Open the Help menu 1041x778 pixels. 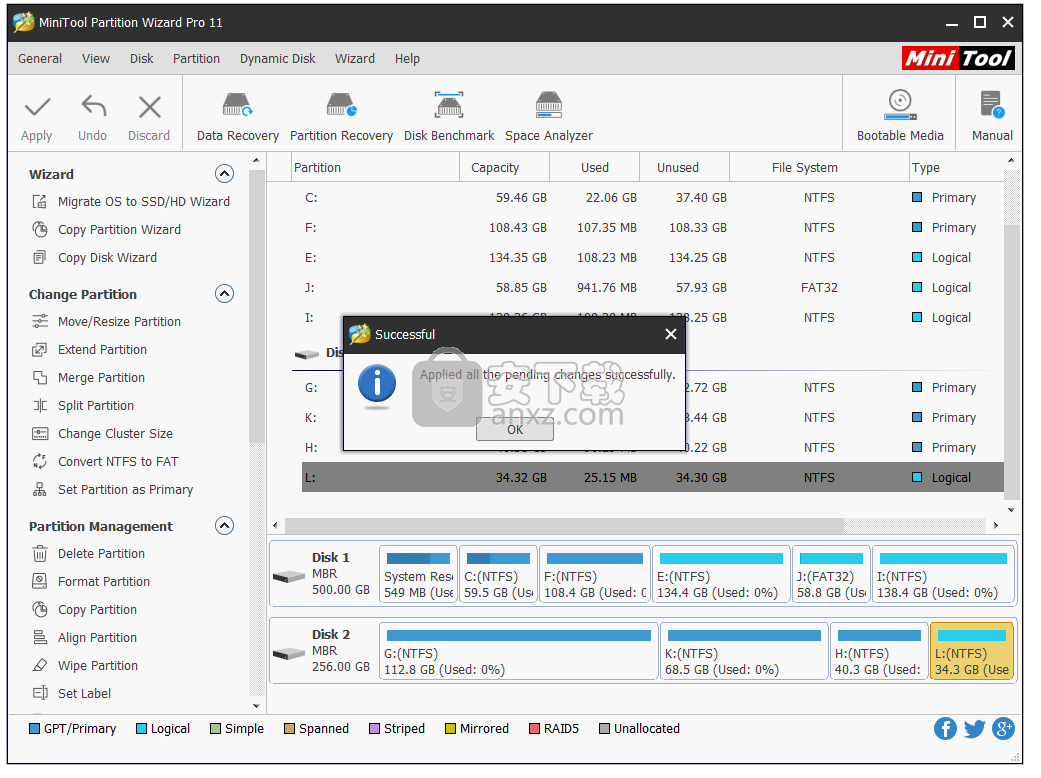407,58
